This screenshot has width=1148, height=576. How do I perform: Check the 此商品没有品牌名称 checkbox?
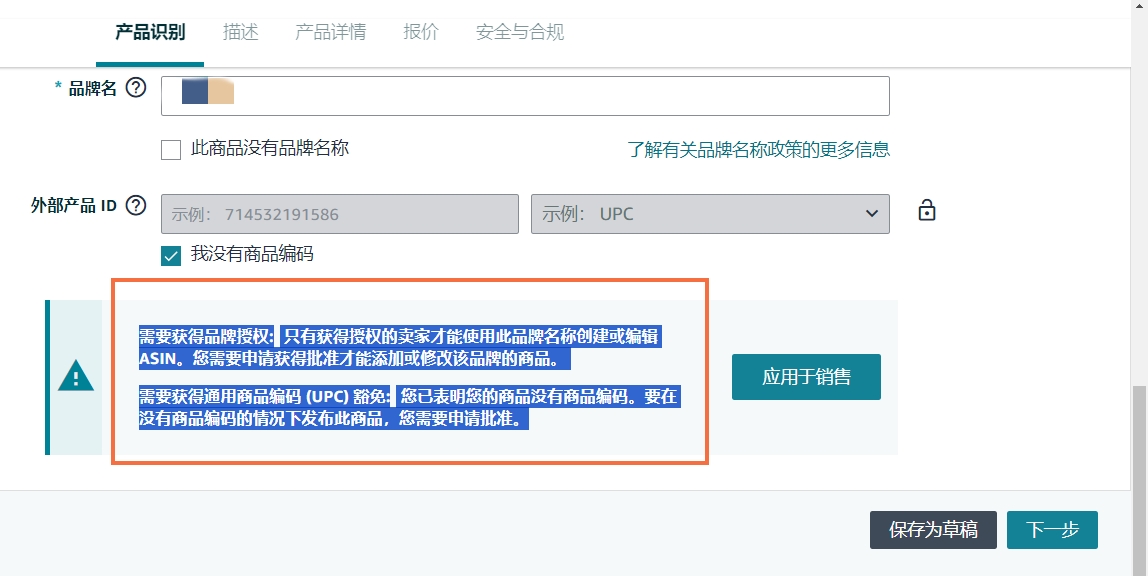click(x=171, y=150)
